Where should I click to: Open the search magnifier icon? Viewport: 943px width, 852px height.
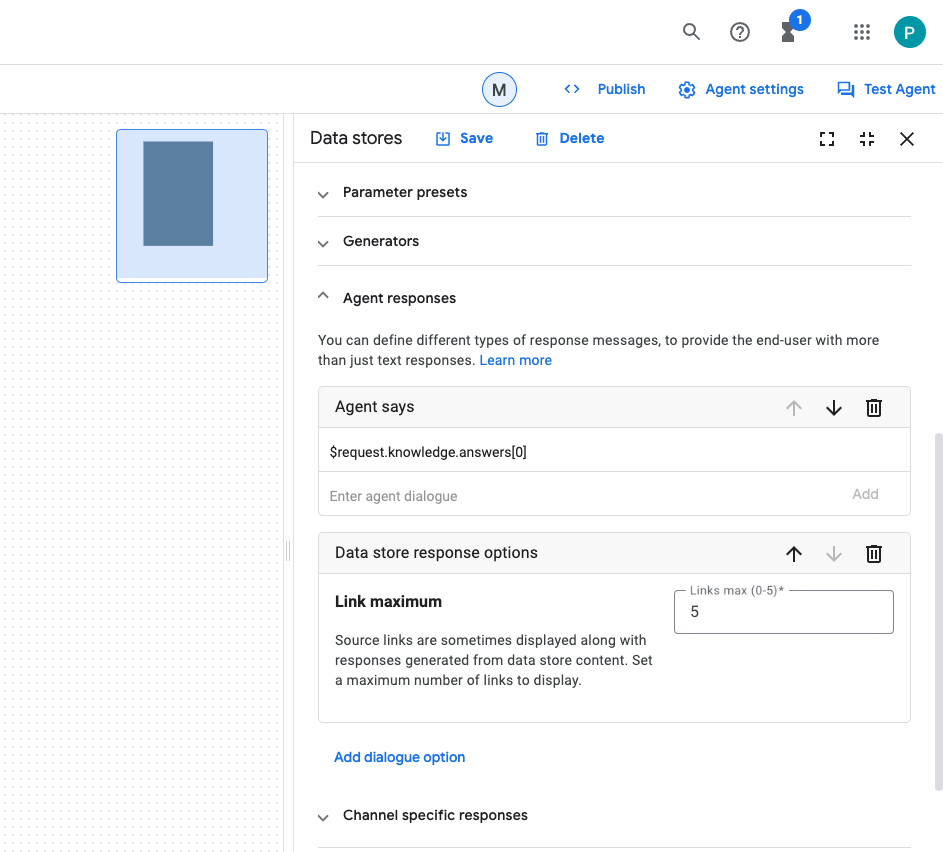[x=691, y=32]
